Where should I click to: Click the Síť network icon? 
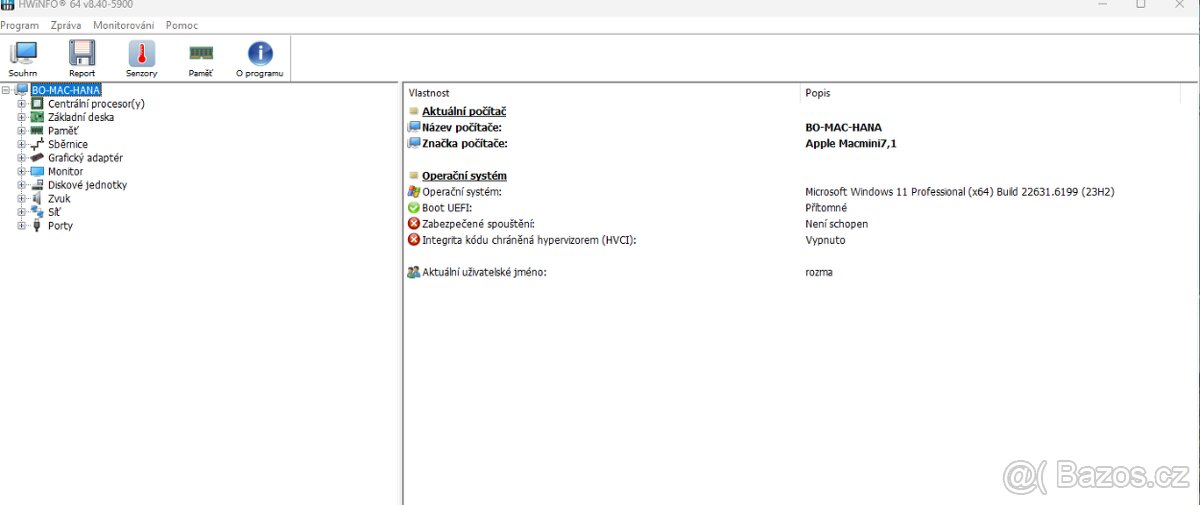coord(38,211)
